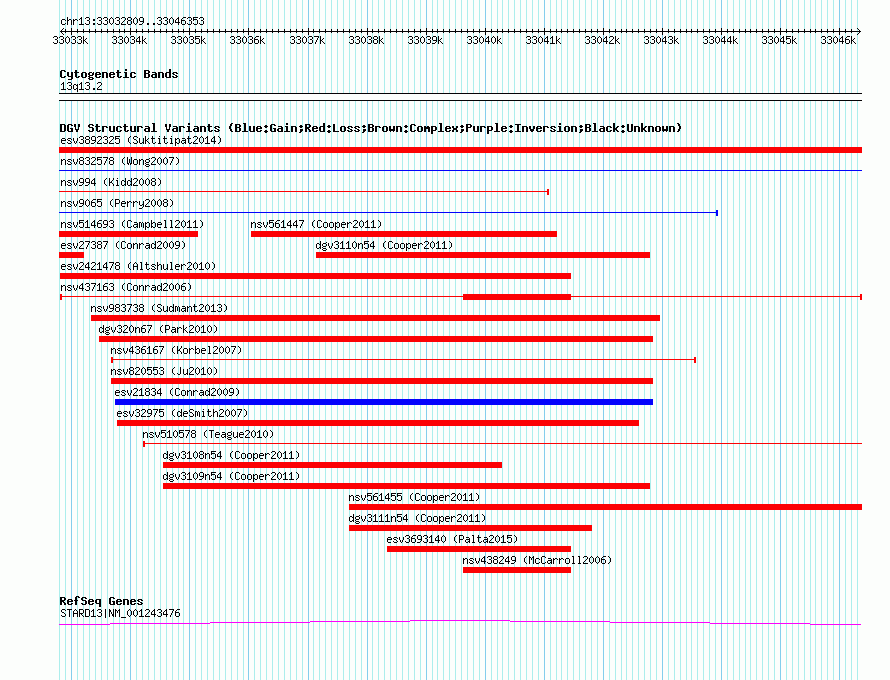The image size is (890, 680).
Task: Click the red nsv514693 loss bar
Action: [128, 234]
